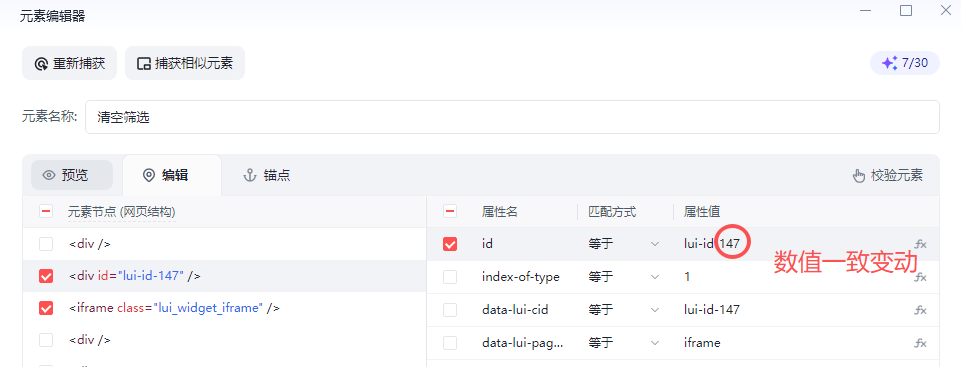The image size is (961, 367).
Task: Select the <iframe class="lui_widget_iframe" /> node
Action: [175, 308]
